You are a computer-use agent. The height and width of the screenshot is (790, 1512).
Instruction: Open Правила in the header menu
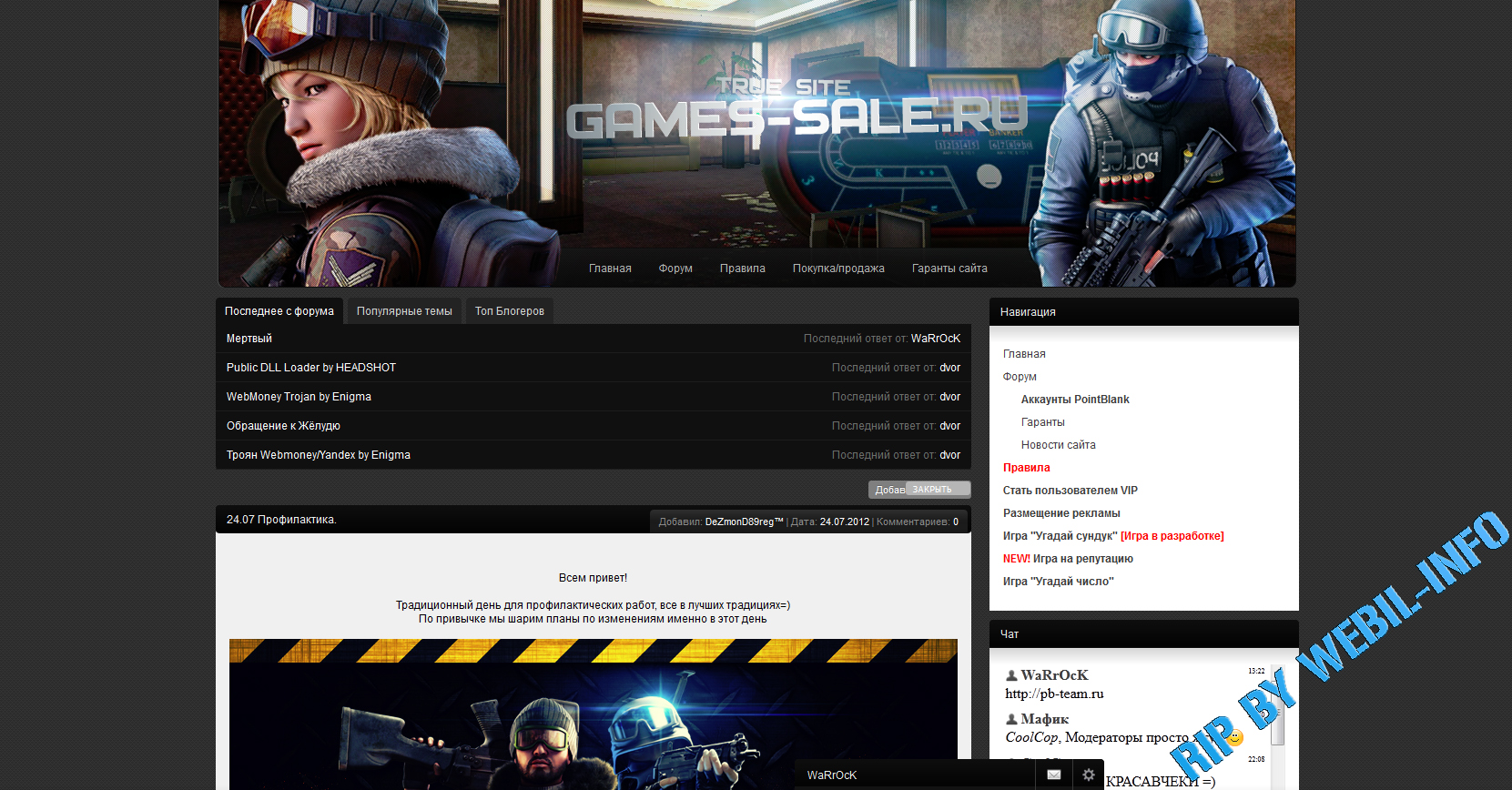743,268
